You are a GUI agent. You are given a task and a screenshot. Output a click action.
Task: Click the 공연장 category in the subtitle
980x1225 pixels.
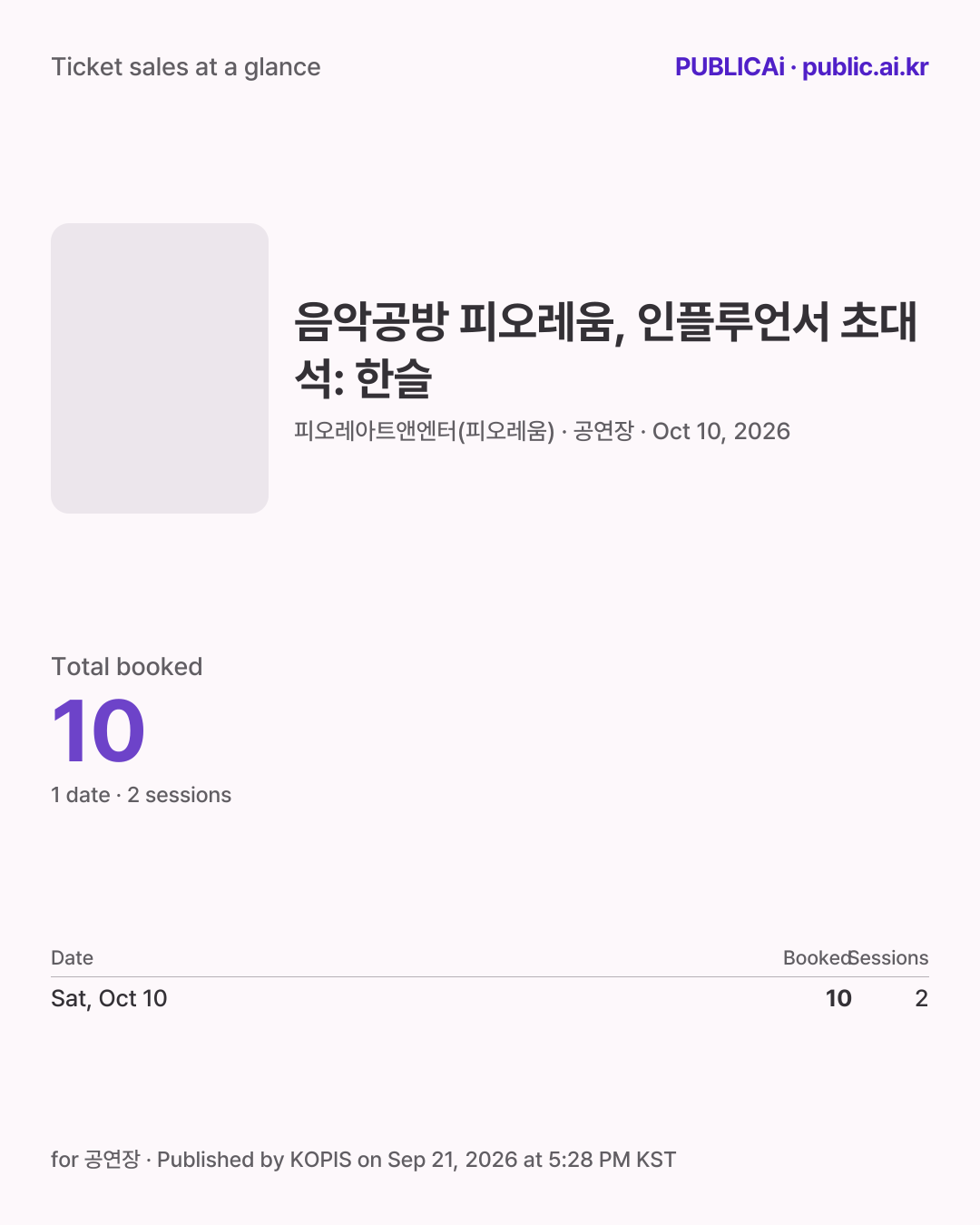coord(603,431)
